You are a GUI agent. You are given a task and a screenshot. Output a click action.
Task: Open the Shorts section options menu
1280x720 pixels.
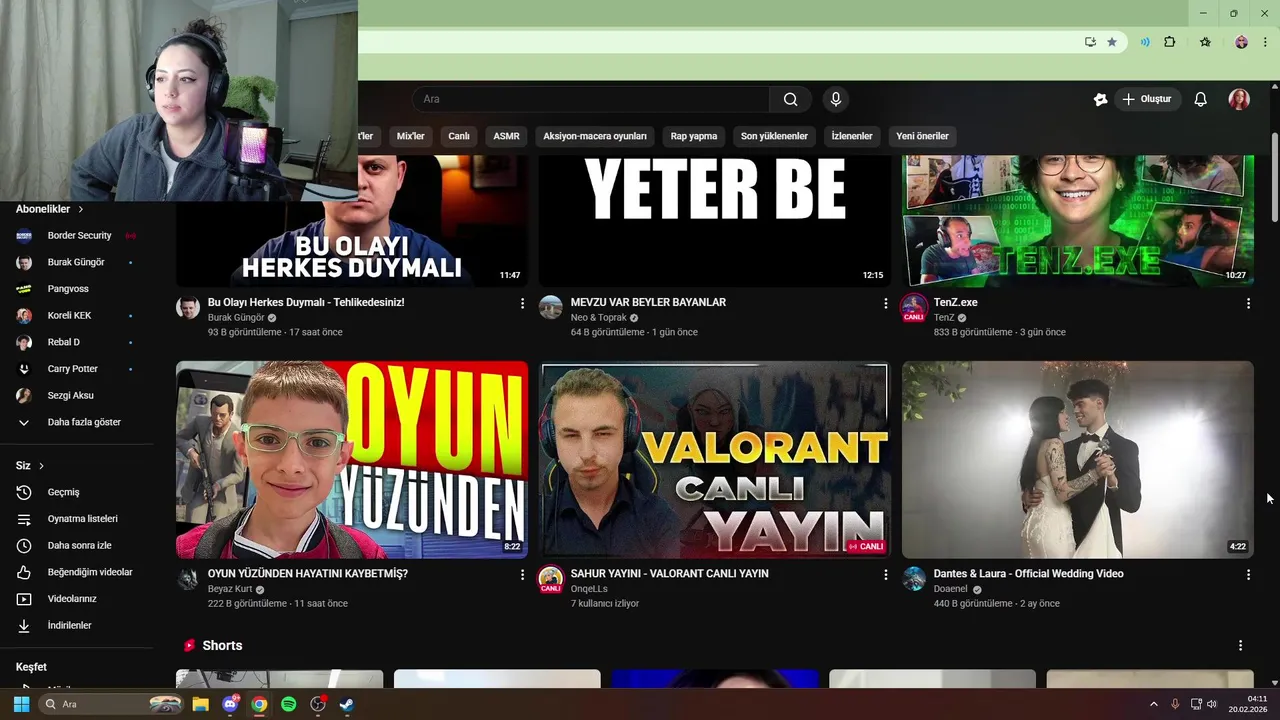1240,646
